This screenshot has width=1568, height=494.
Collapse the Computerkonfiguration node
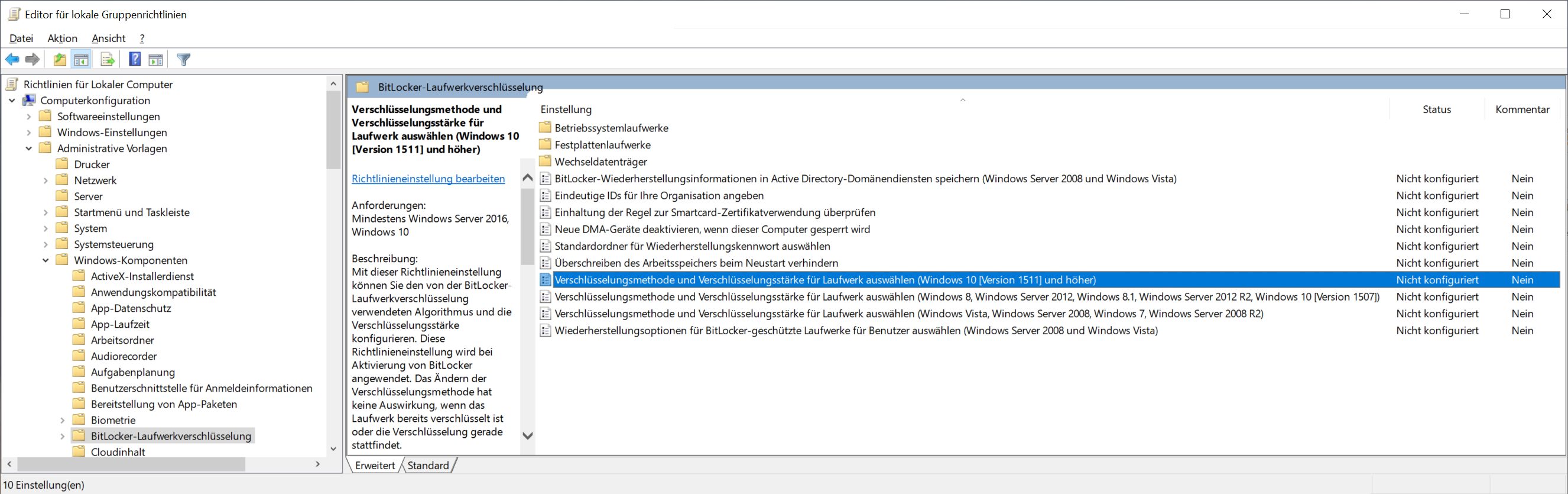[x=12, y=101]
